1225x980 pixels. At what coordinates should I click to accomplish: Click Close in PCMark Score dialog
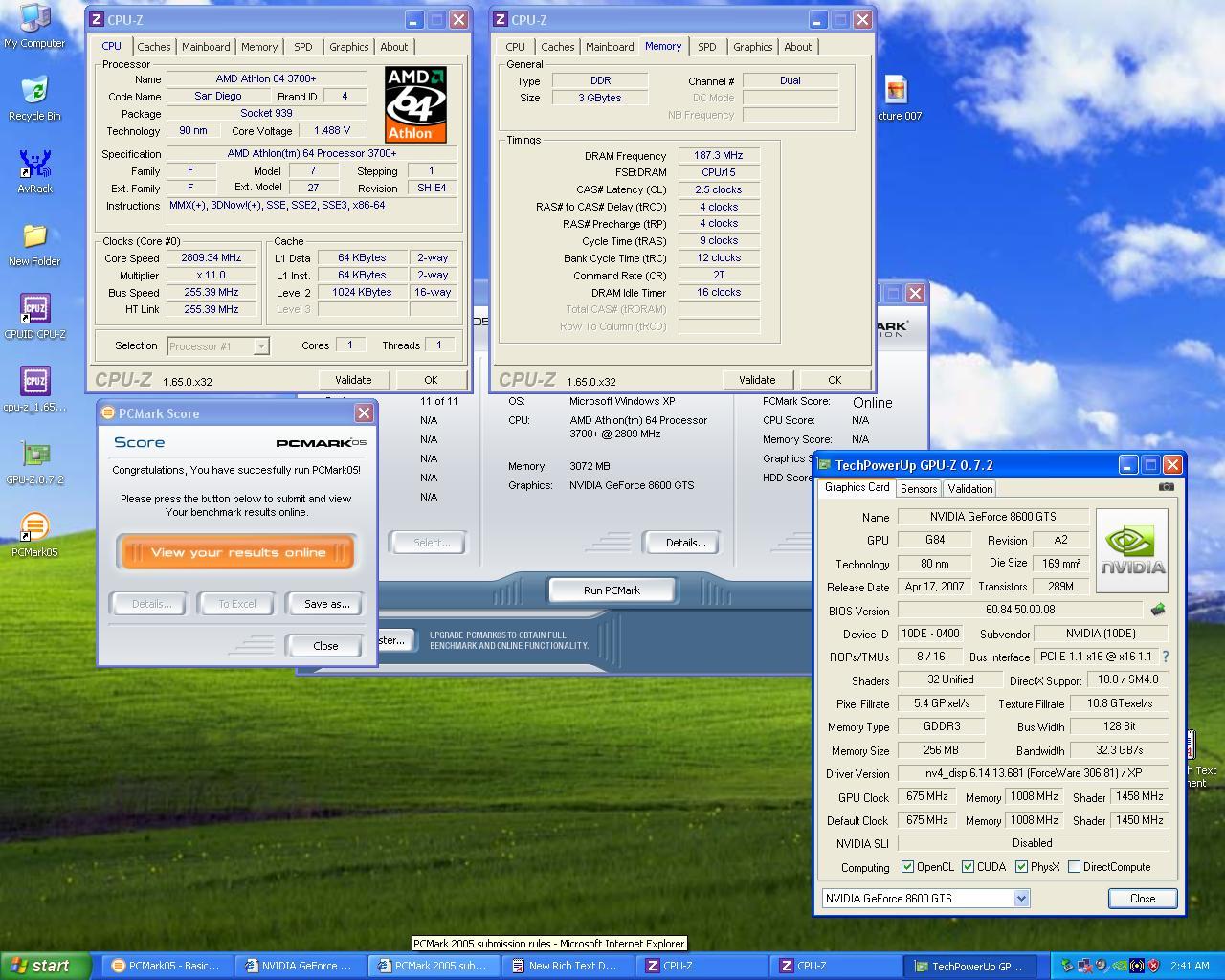(x=325, y=646)
